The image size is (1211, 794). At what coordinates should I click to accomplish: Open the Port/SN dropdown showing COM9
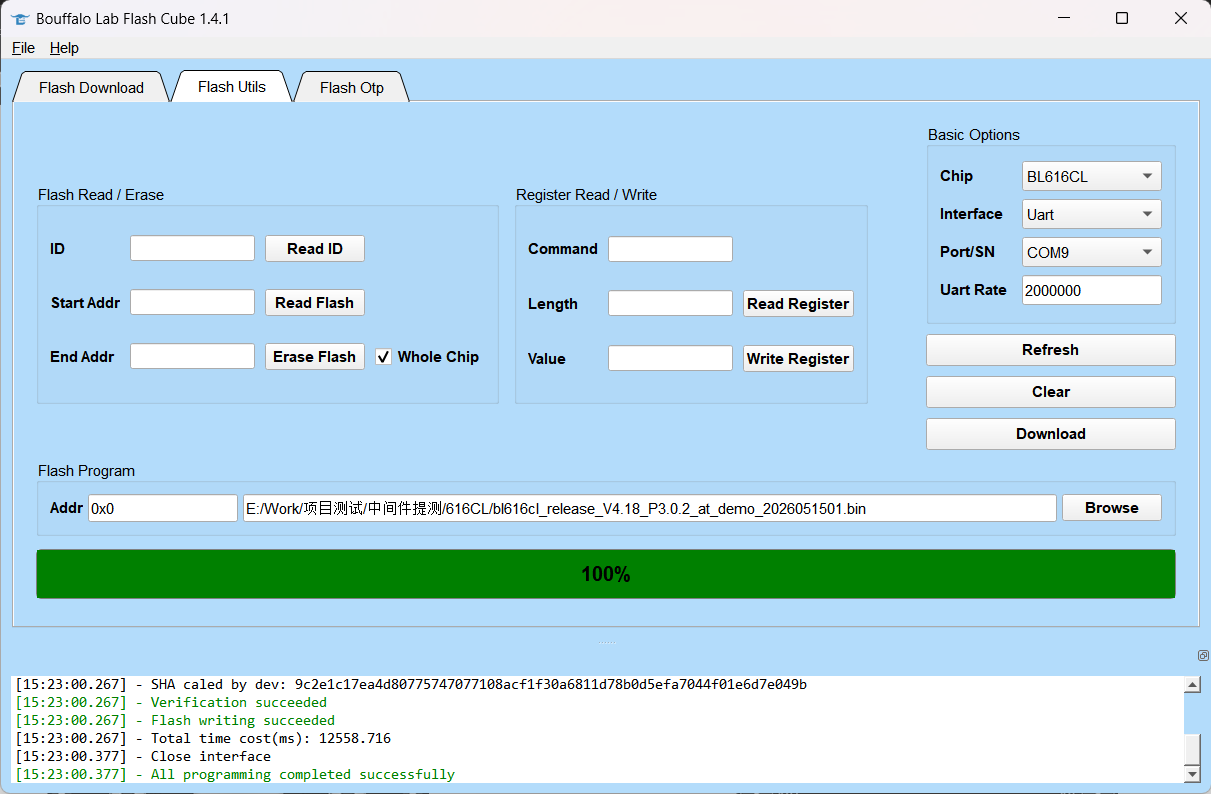coord(1091,252)
